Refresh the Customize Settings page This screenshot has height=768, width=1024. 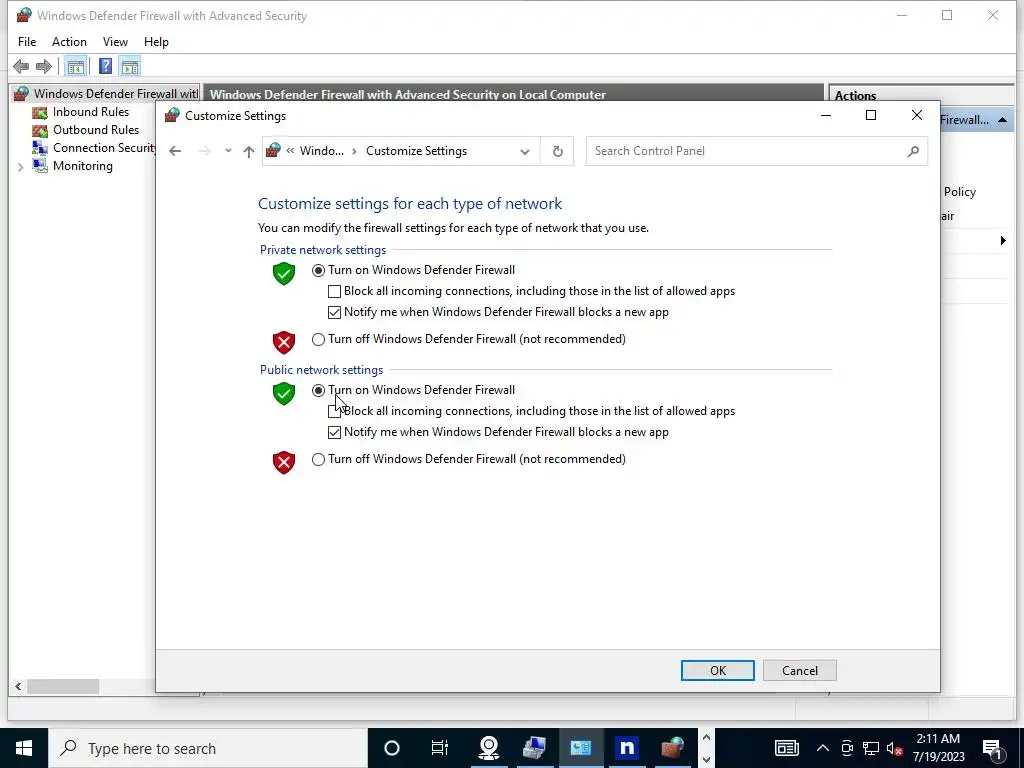558,152
